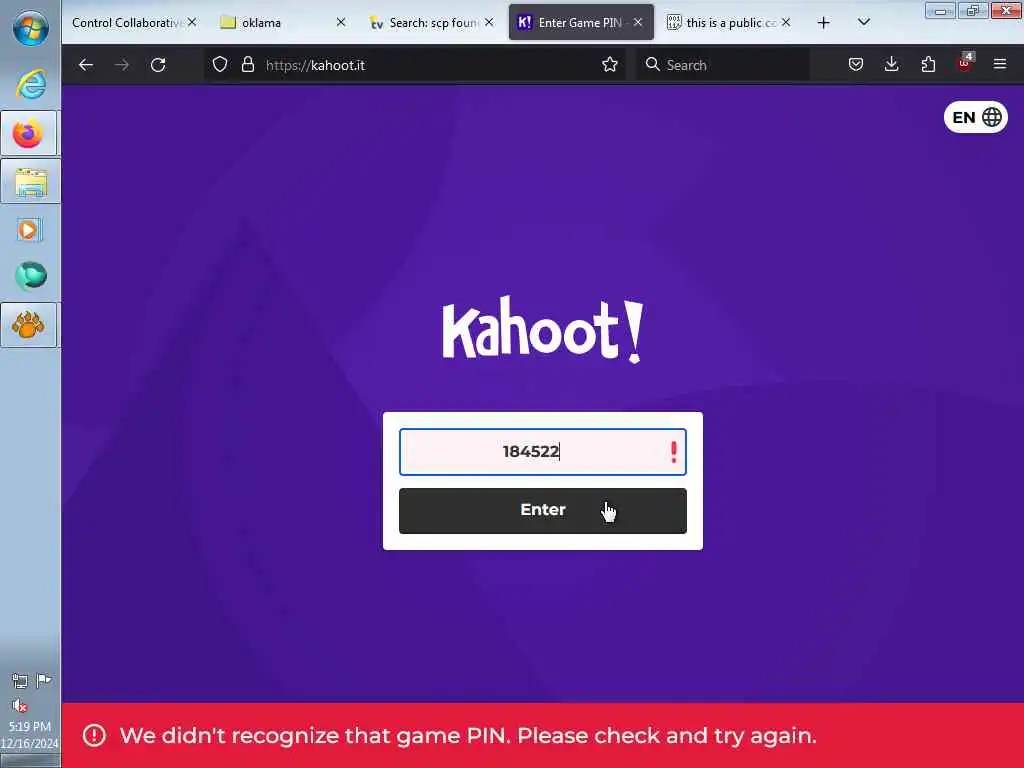The height and width of the screenshot is (768, 1024).
Task: Click the warning icon in error banner
Action: [94, 735]
